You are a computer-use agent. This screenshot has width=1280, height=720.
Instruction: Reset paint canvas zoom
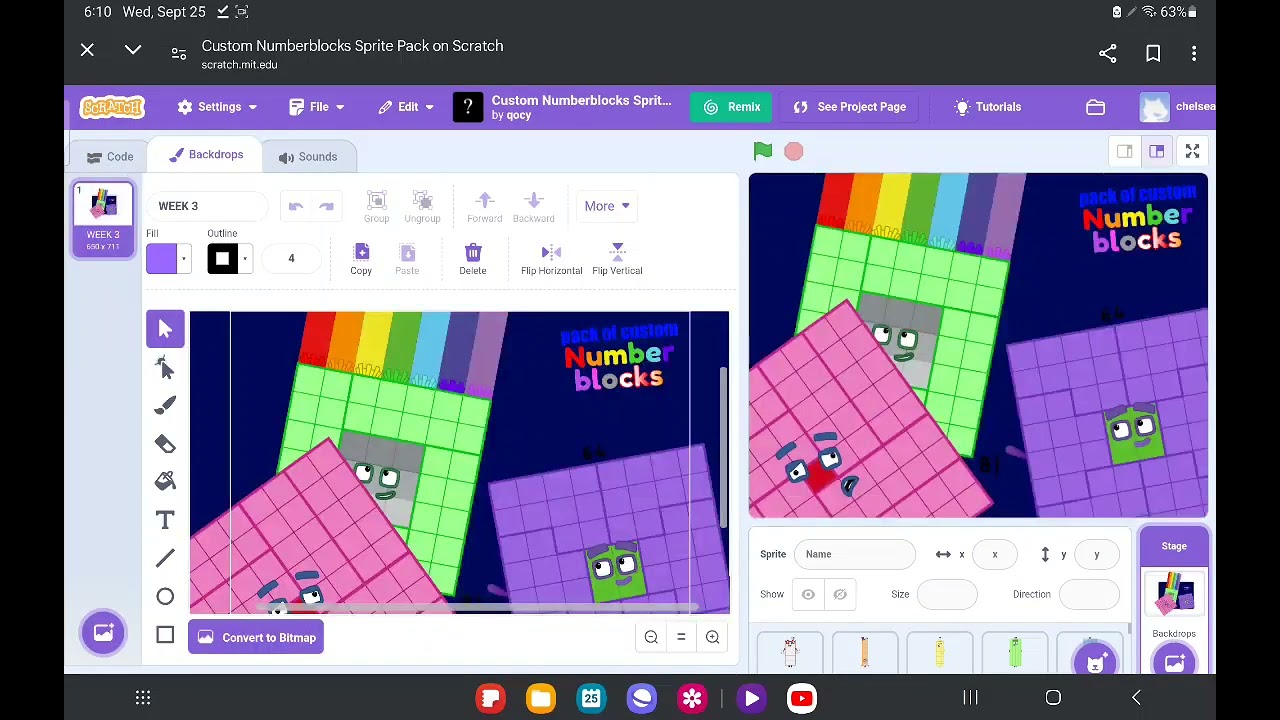681,637
